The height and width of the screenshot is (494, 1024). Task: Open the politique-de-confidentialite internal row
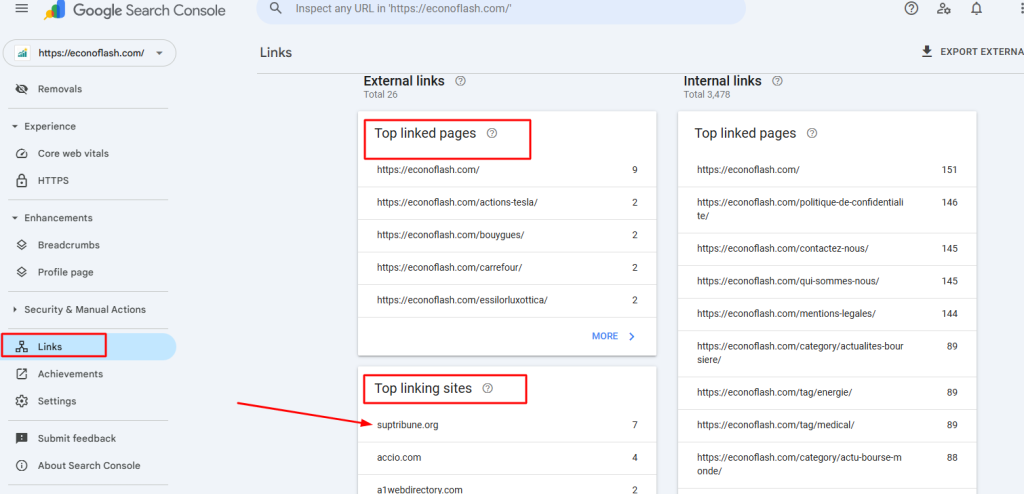pyautogui.click(x=827, y=209)
